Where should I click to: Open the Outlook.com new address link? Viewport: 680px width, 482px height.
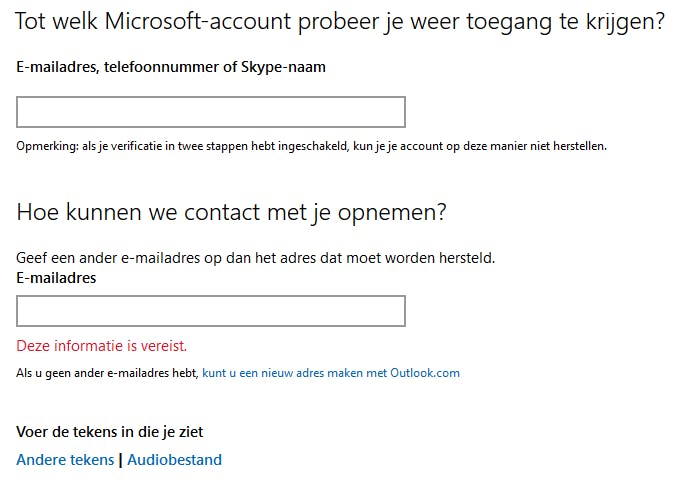click(330, 373)
